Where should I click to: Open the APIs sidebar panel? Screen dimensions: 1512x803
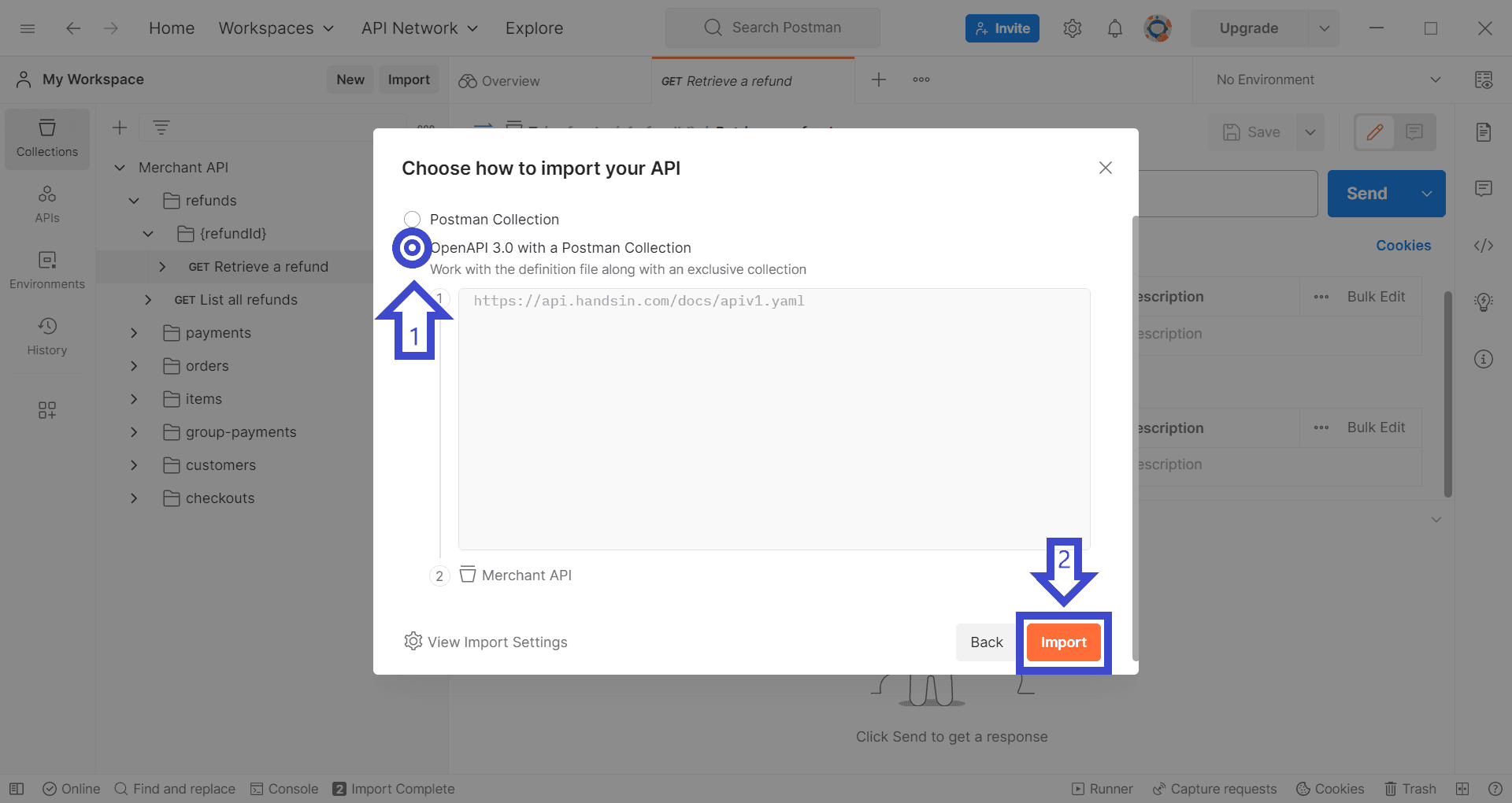coord(47,205)
